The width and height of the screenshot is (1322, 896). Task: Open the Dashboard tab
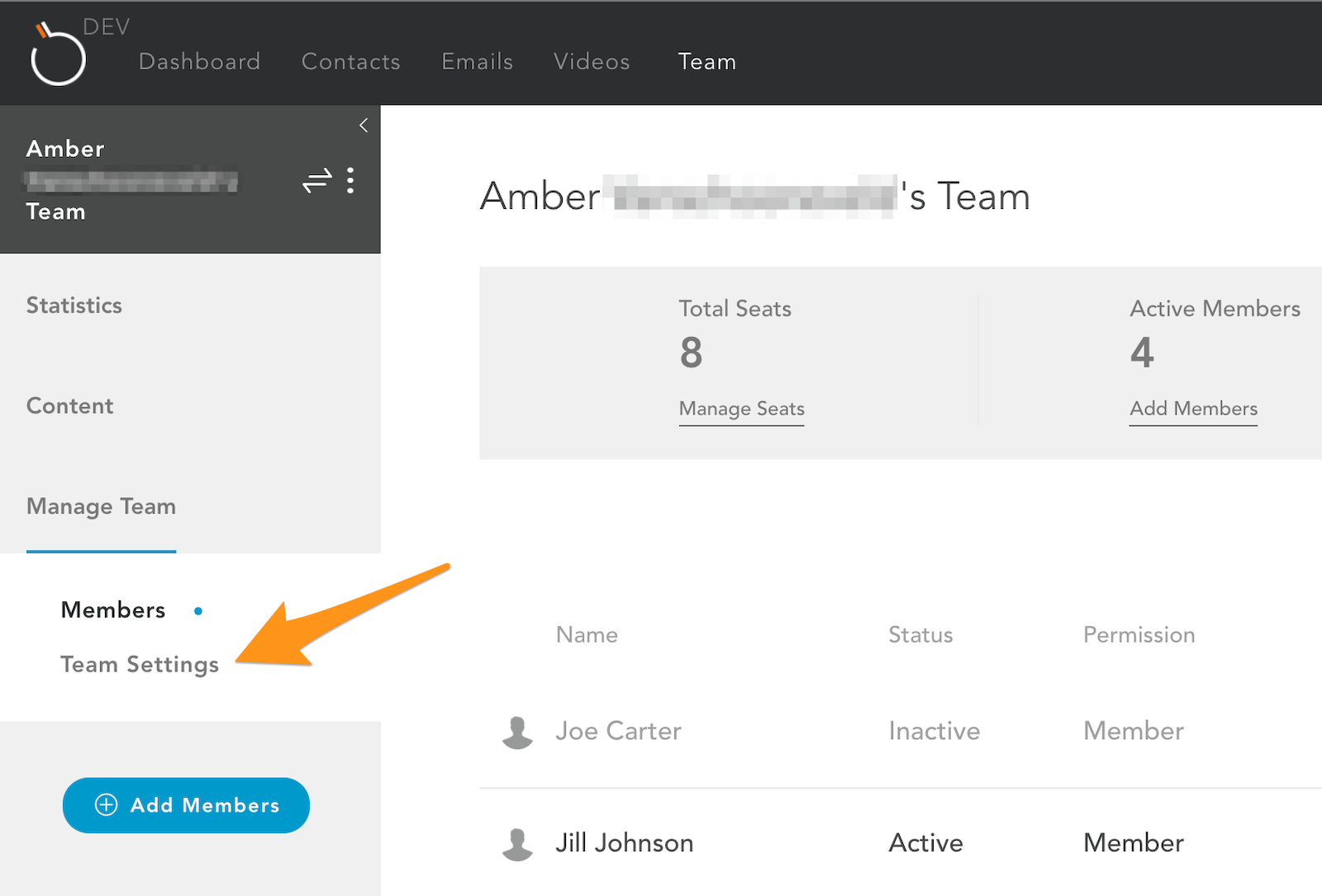coord(199,61)
